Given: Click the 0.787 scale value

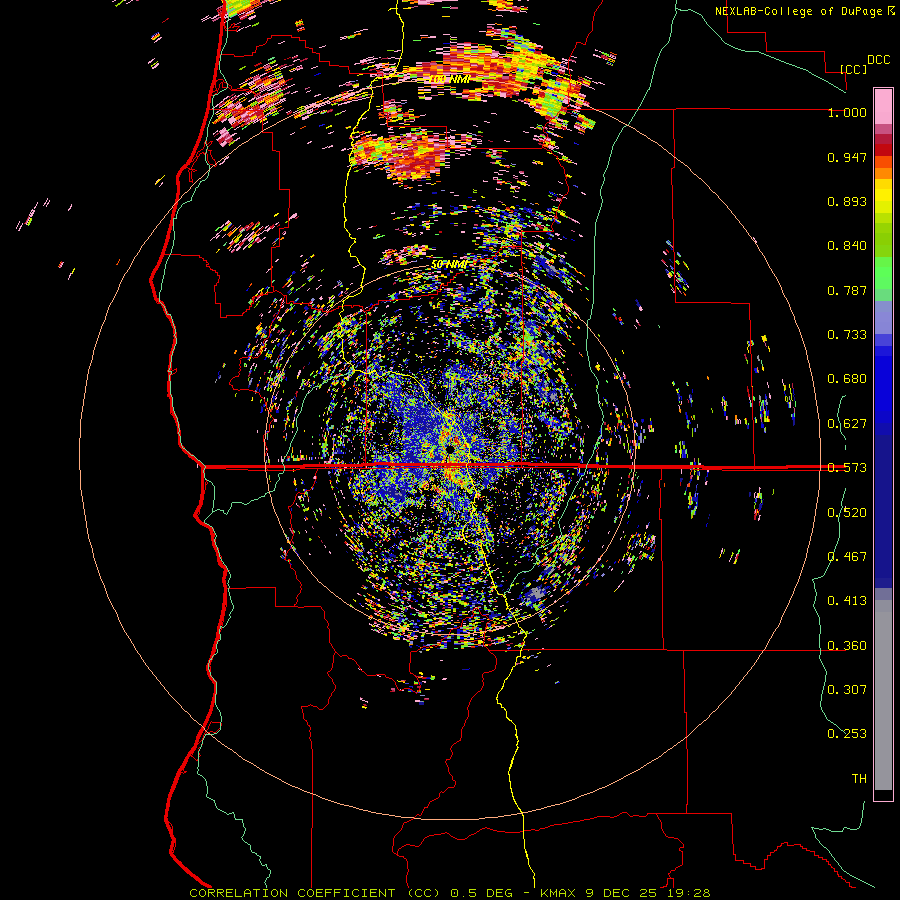Looking at the screenshot, I should pos(847,290).
